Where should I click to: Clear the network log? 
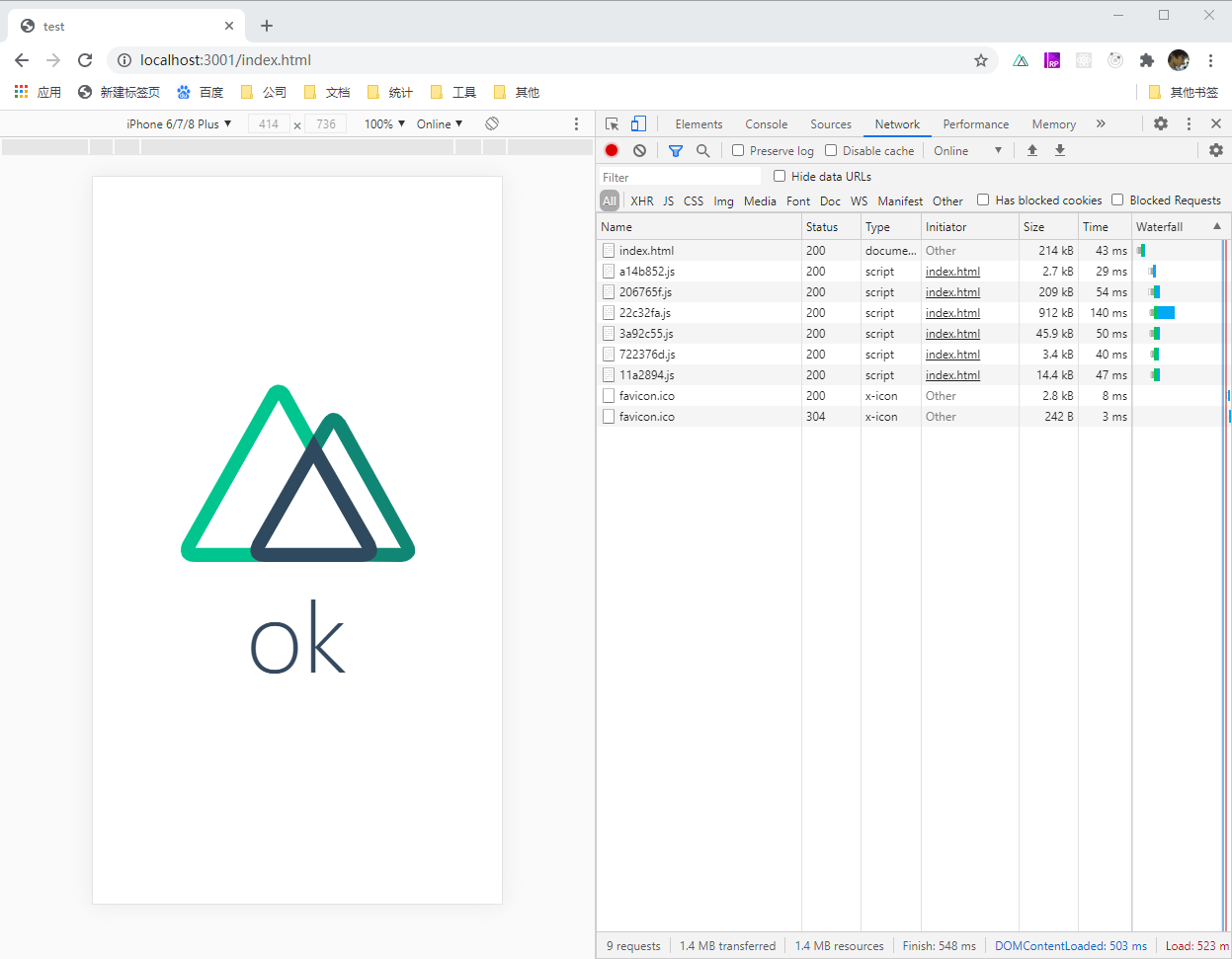pos(640,150)
